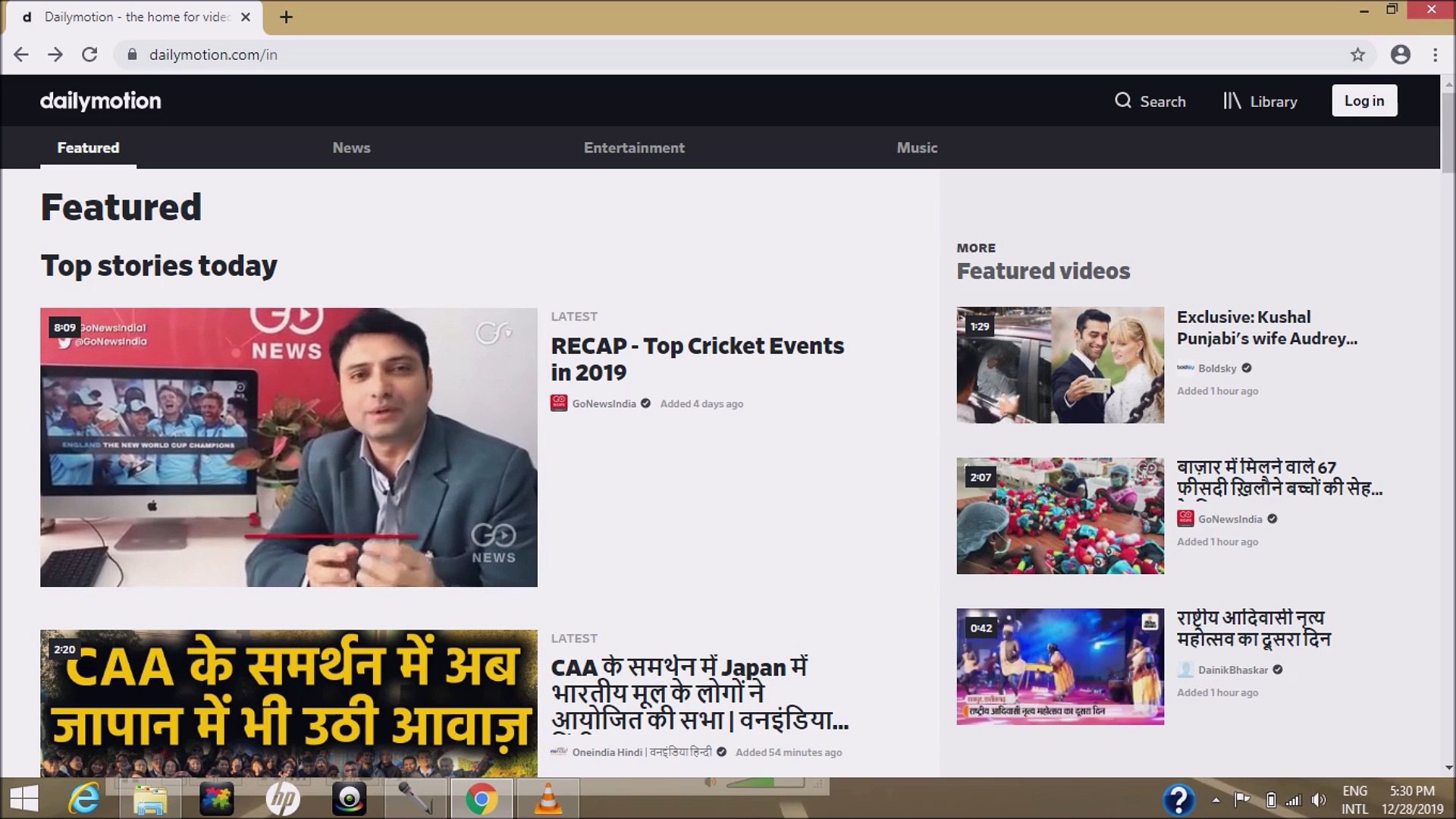Bookmark this page with the star icon

click(x=1357, y=55)
